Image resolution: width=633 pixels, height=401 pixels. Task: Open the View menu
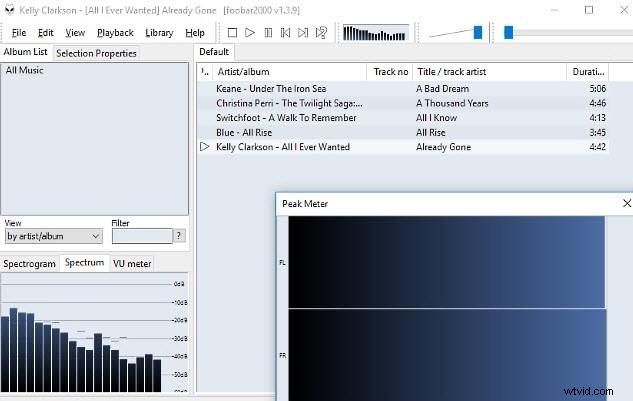click(75, 33)
